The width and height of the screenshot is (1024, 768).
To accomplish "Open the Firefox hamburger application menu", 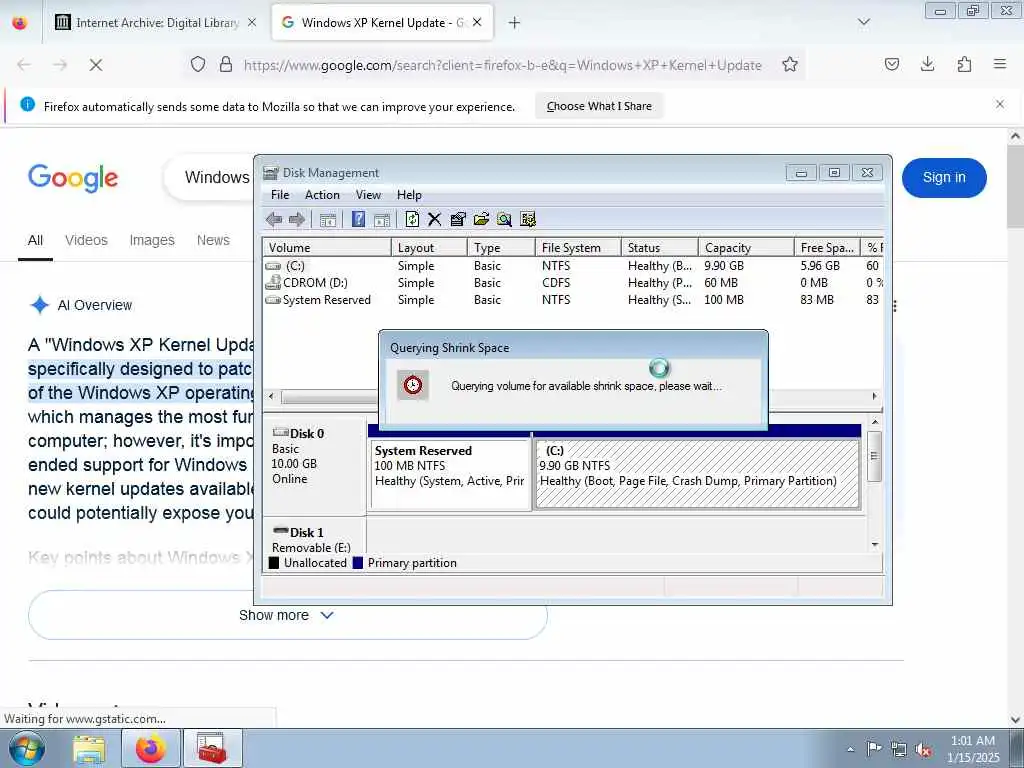I will click(x=1000, y=64).
